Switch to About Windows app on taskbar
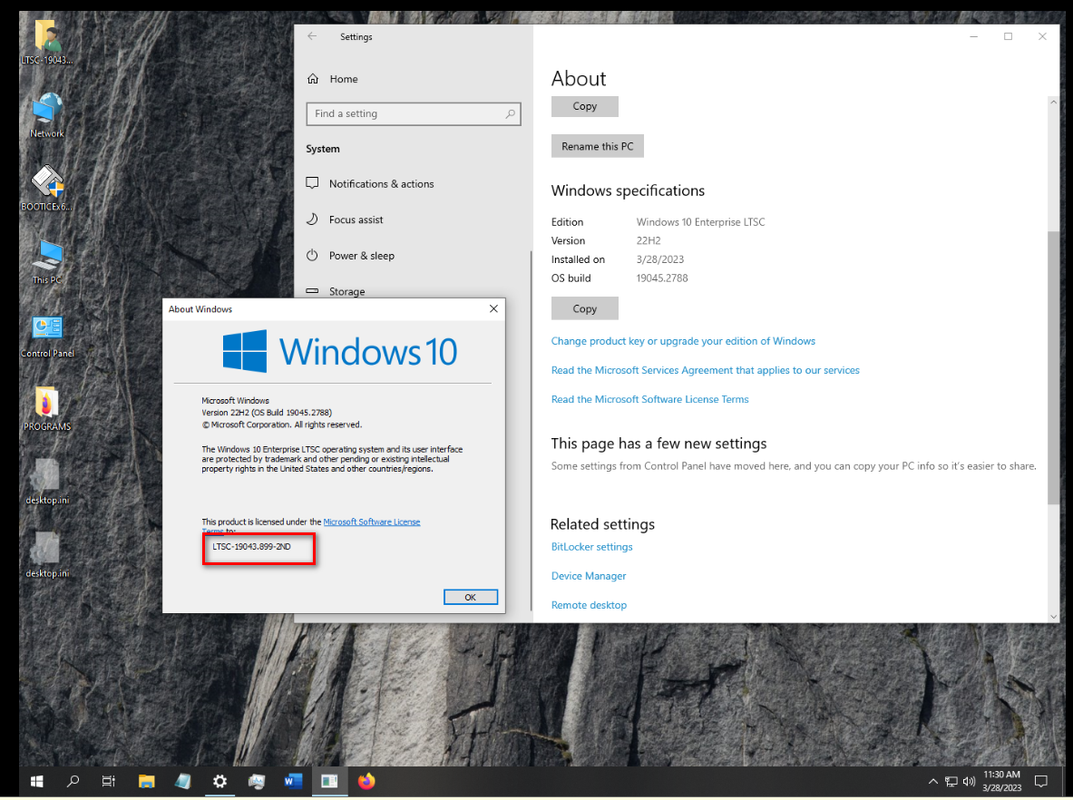 point(329,781)
